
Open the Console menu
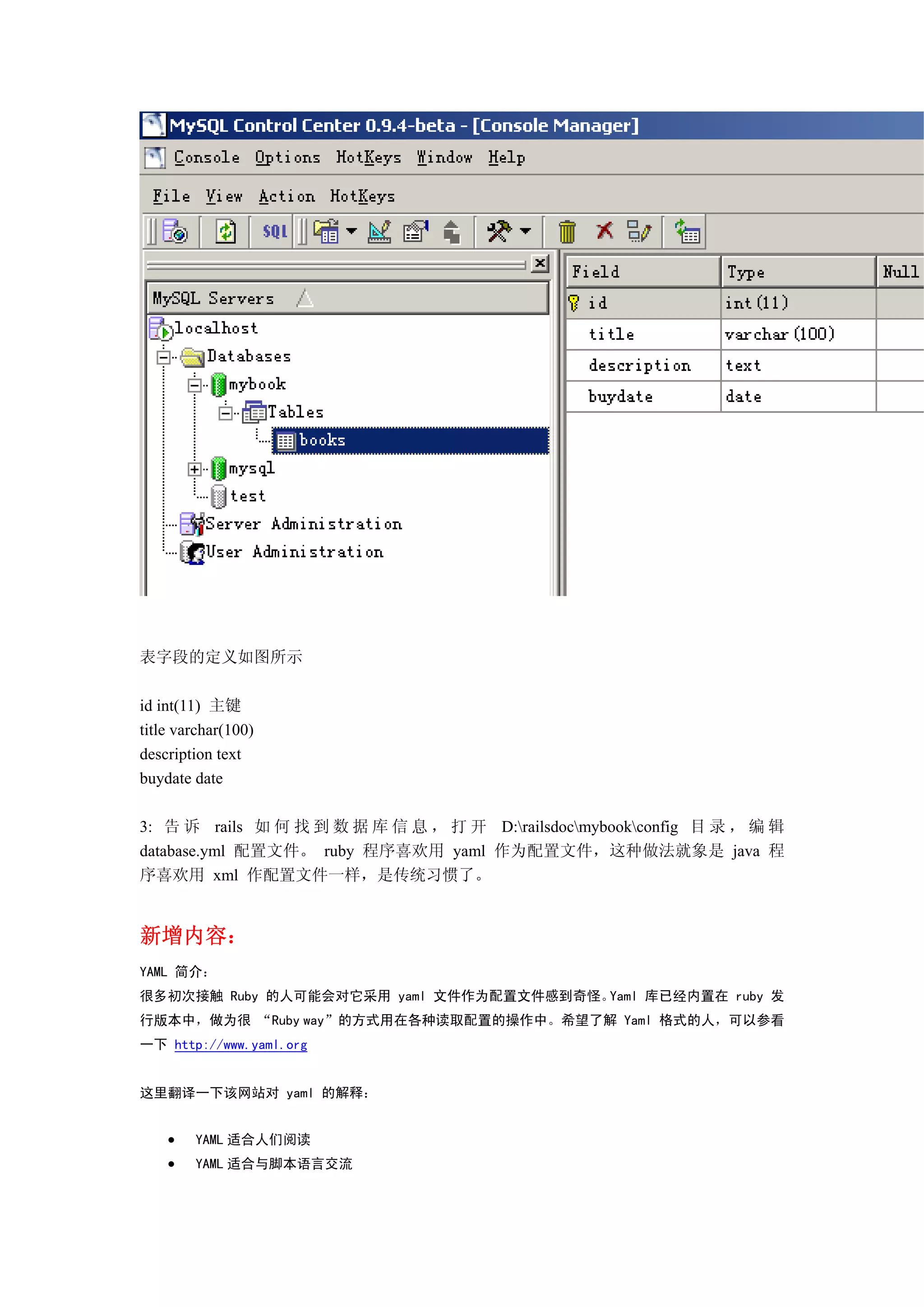[207, 158]
